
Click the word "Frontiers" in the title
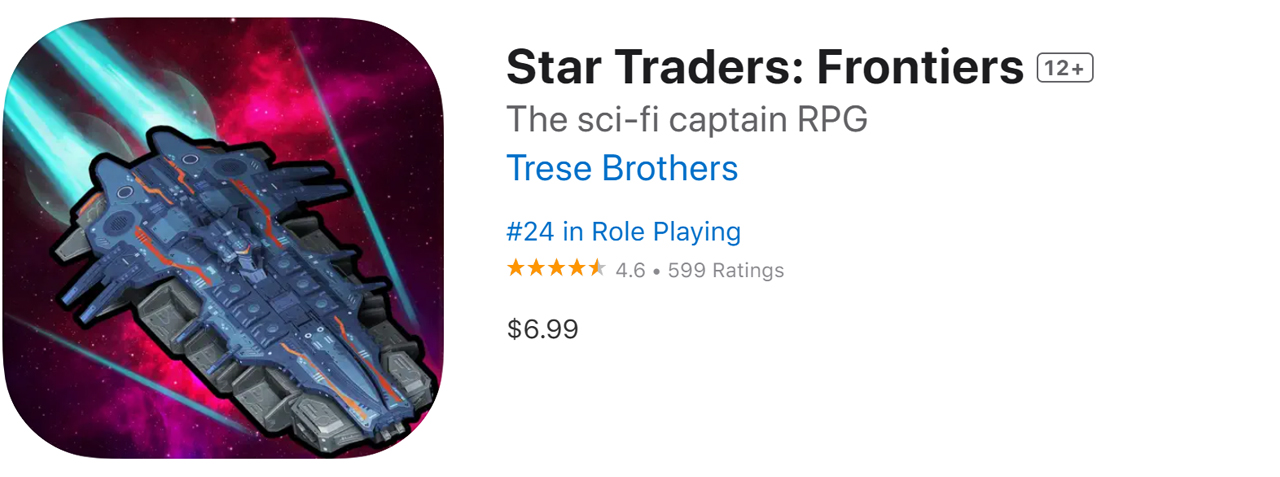[920, 68]
